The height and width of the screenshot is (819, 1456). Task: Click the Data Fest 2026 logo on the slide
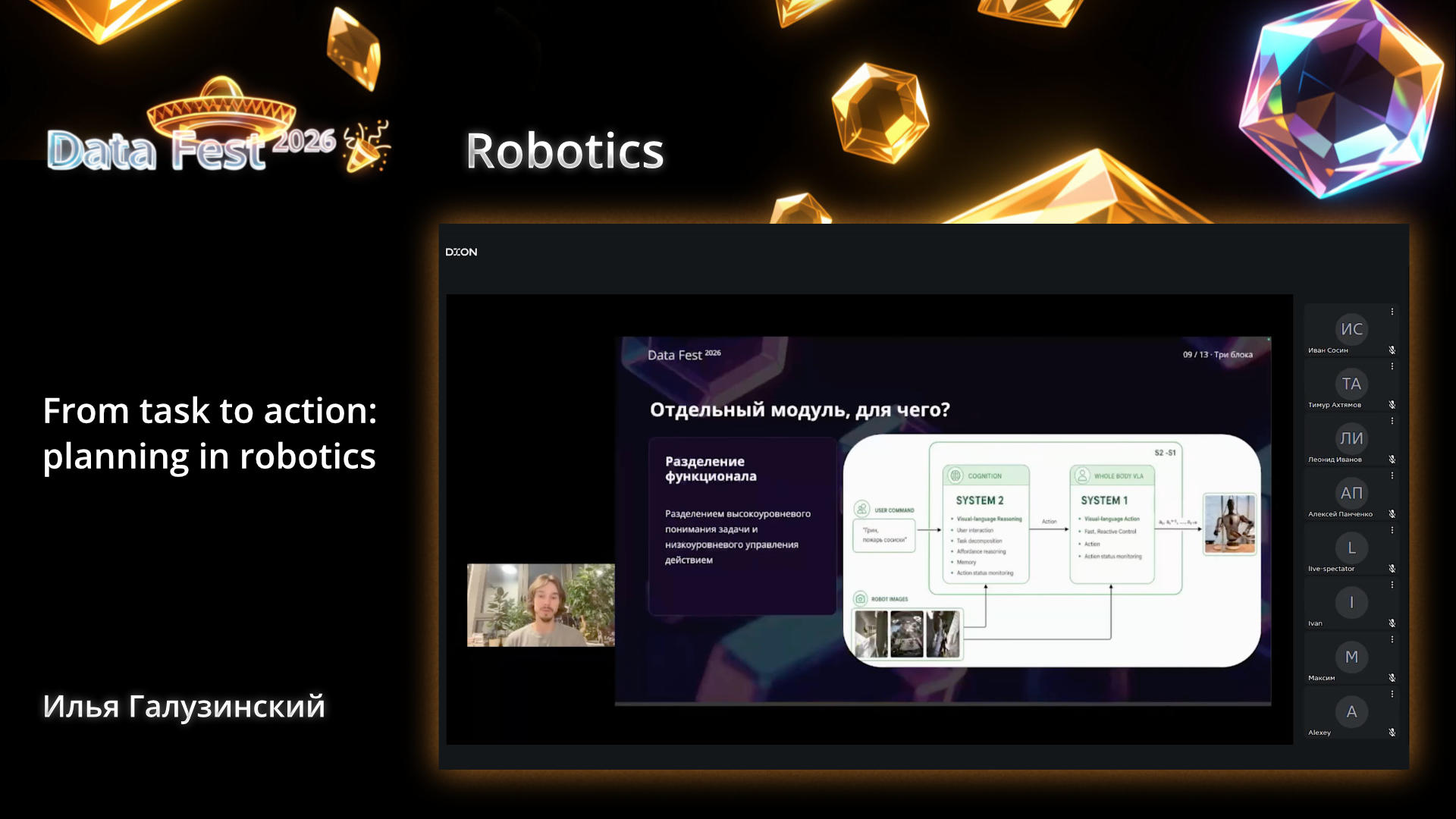click(x=684, y=355)
